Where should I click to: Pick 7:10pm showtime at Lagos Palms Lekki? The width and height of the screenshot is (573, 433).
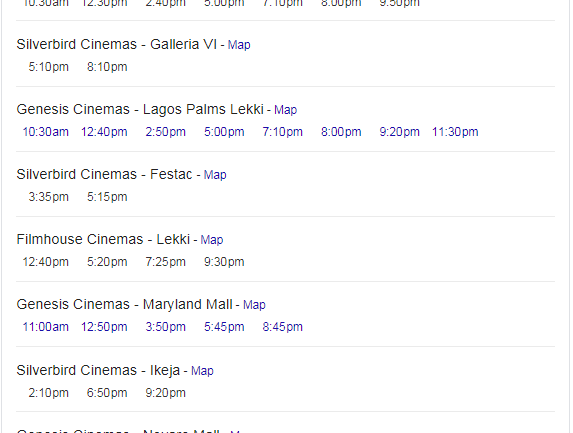pyautogui.click(x=282, y=132)
